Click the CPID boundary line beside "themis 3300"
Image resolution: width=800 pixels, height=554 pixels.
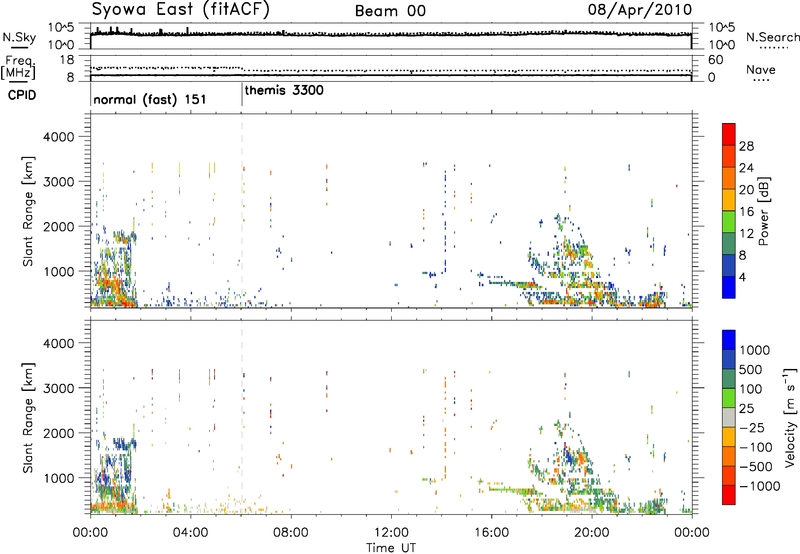point(242,95)
